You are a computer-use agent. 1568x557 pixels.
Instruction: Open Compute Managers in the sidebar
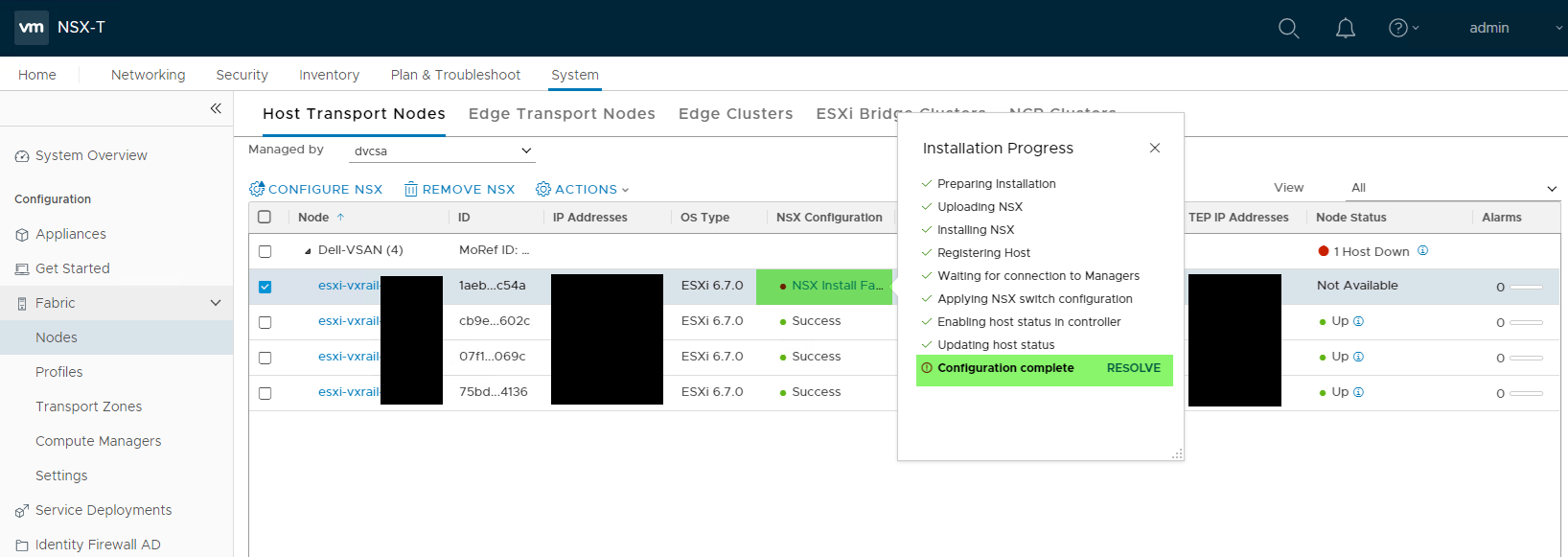pyautogui.click(x=99, y=441)
